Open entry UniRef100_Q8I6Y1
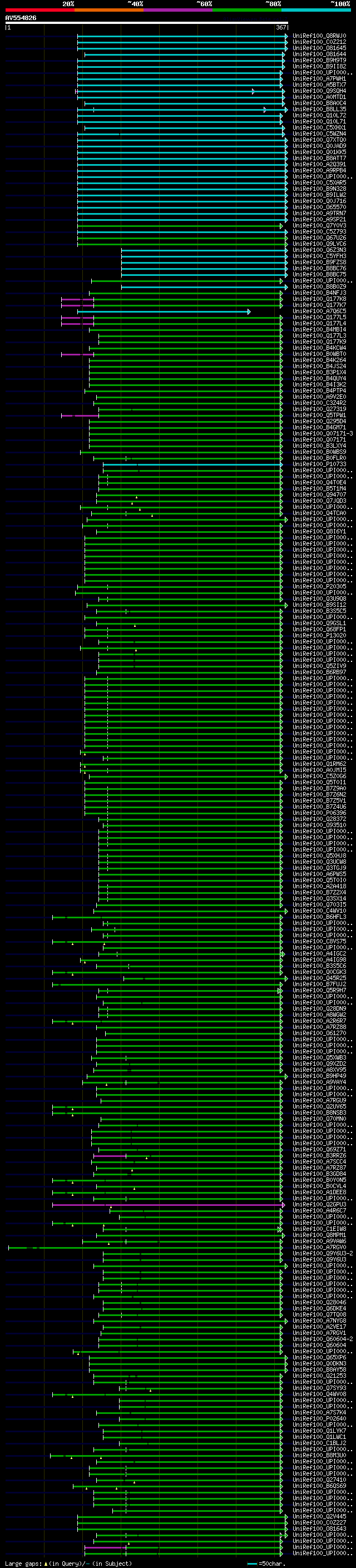 pos(319,531)
